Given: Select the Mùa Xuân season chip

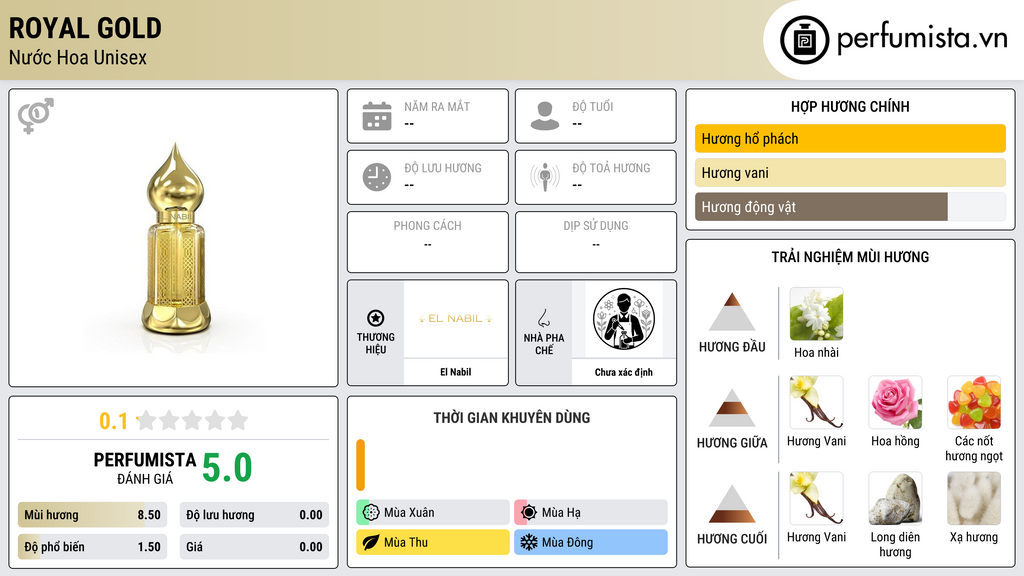Looking at the screenshot, I should click(x=433, y=513).
